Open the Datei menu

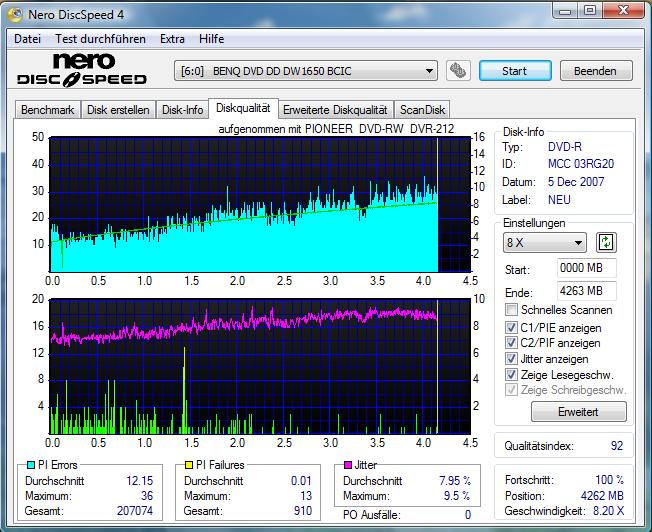tap(28, 39)
